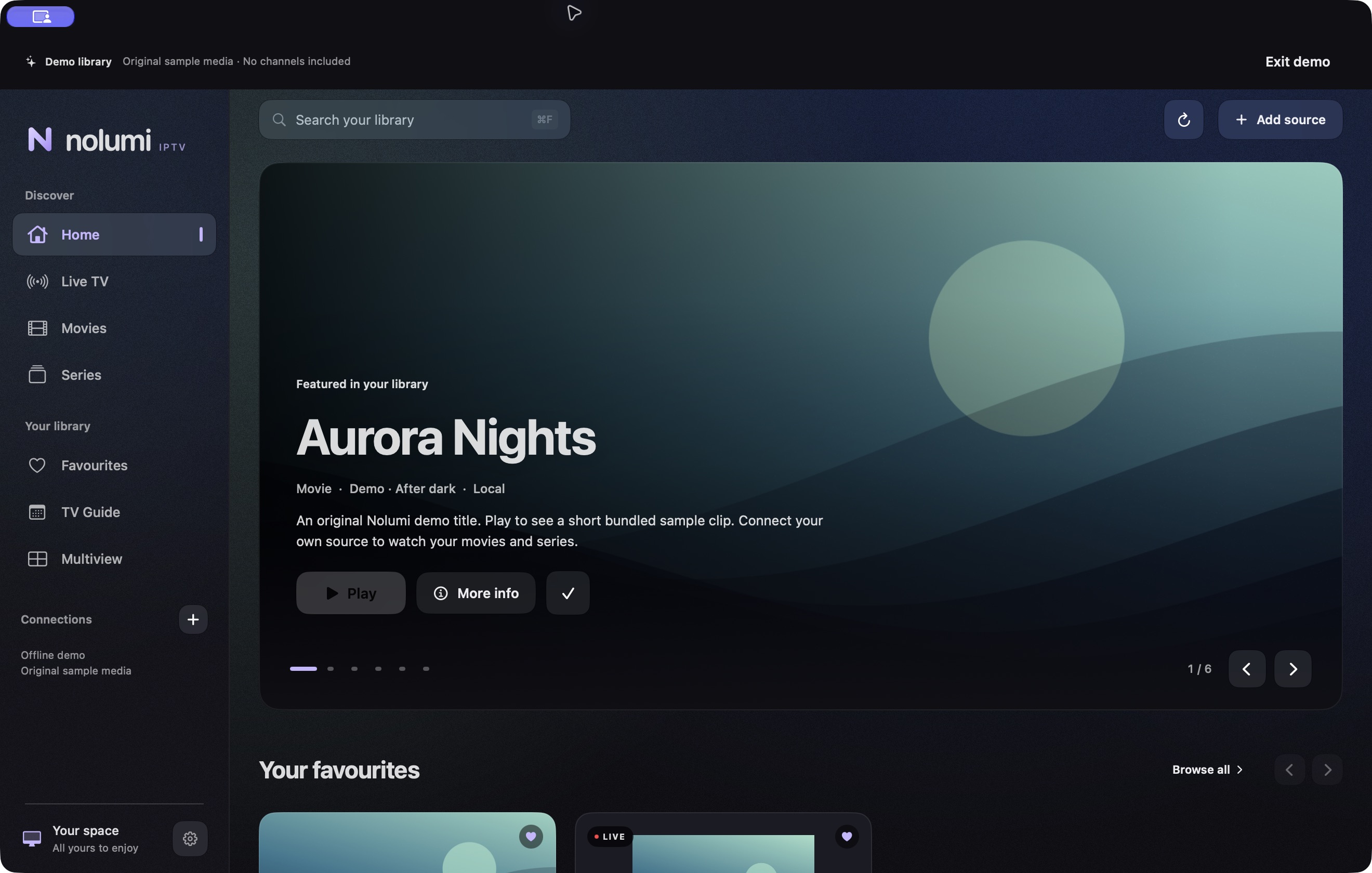Open More info for Aurora Nights
Viewport: 1372px width, 873px height.
point(476,592)
